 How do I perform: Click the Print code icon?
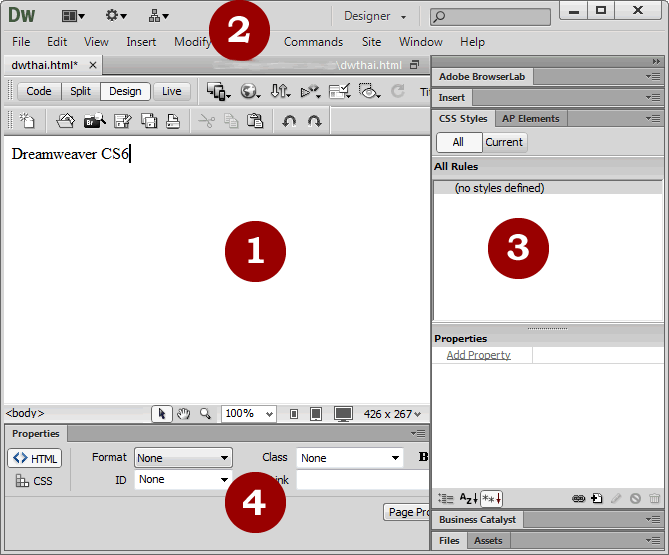[173, 121]
